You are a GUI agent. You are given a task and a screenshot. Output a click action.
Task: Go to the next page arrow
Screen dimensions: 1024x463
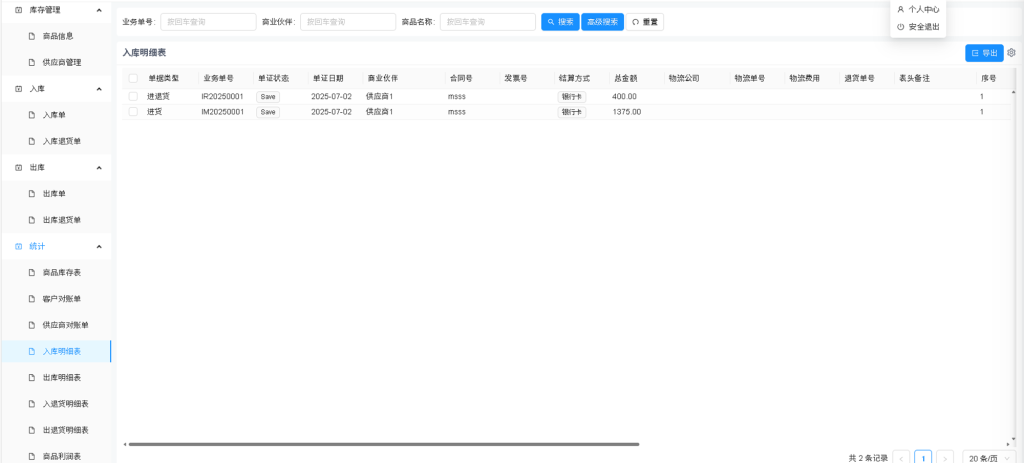pyautogui.click(x=945, y=458)
